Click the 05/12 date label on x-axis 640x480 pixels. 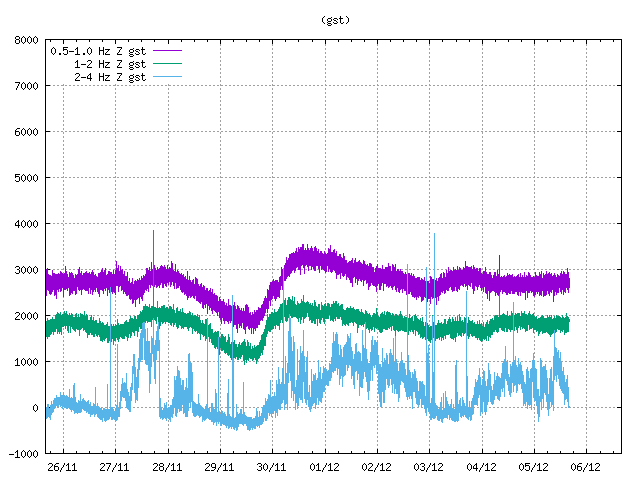533,467
